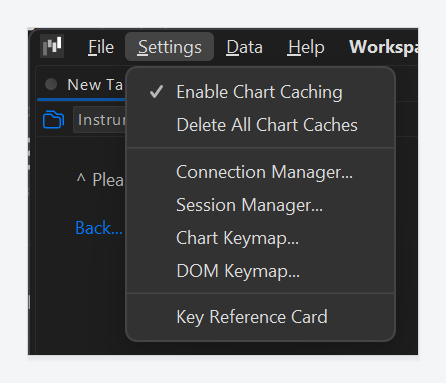
Task: Select the New Tab tab
Action: pos(82,85)
